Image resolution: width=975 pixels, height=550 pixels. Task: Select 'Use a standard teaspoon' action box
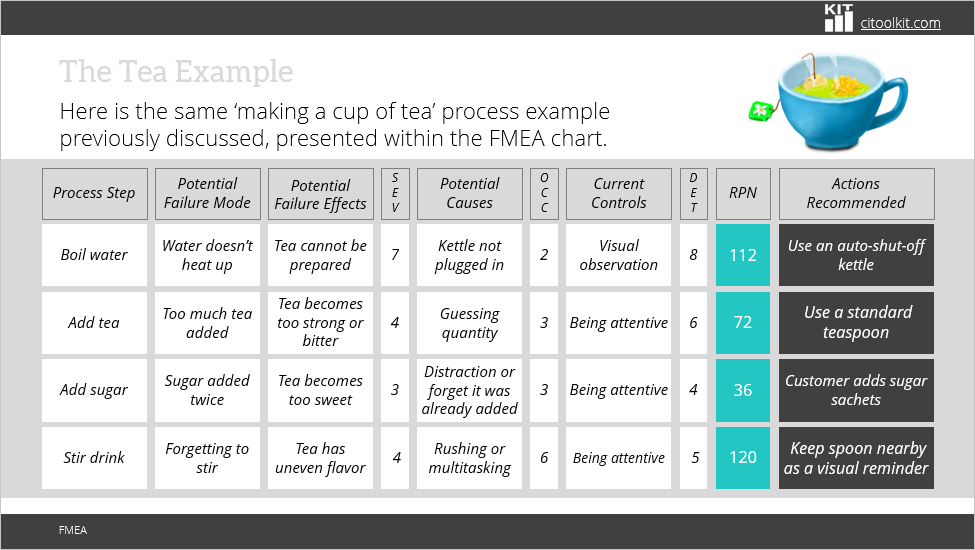tap(856, 323)
